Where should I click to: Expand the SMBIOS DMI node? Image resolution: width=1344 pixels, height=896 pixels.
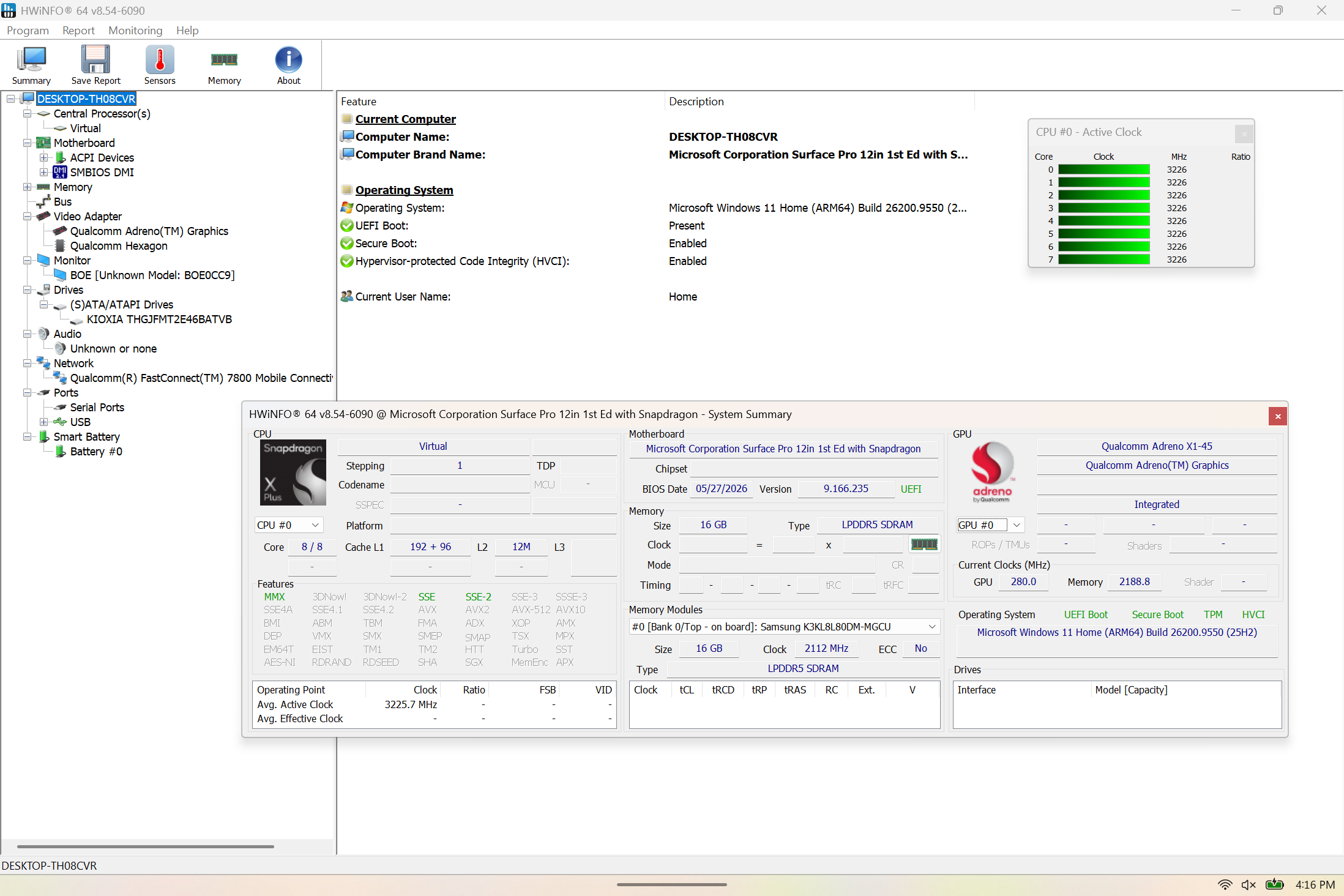(x=43, y=172)
